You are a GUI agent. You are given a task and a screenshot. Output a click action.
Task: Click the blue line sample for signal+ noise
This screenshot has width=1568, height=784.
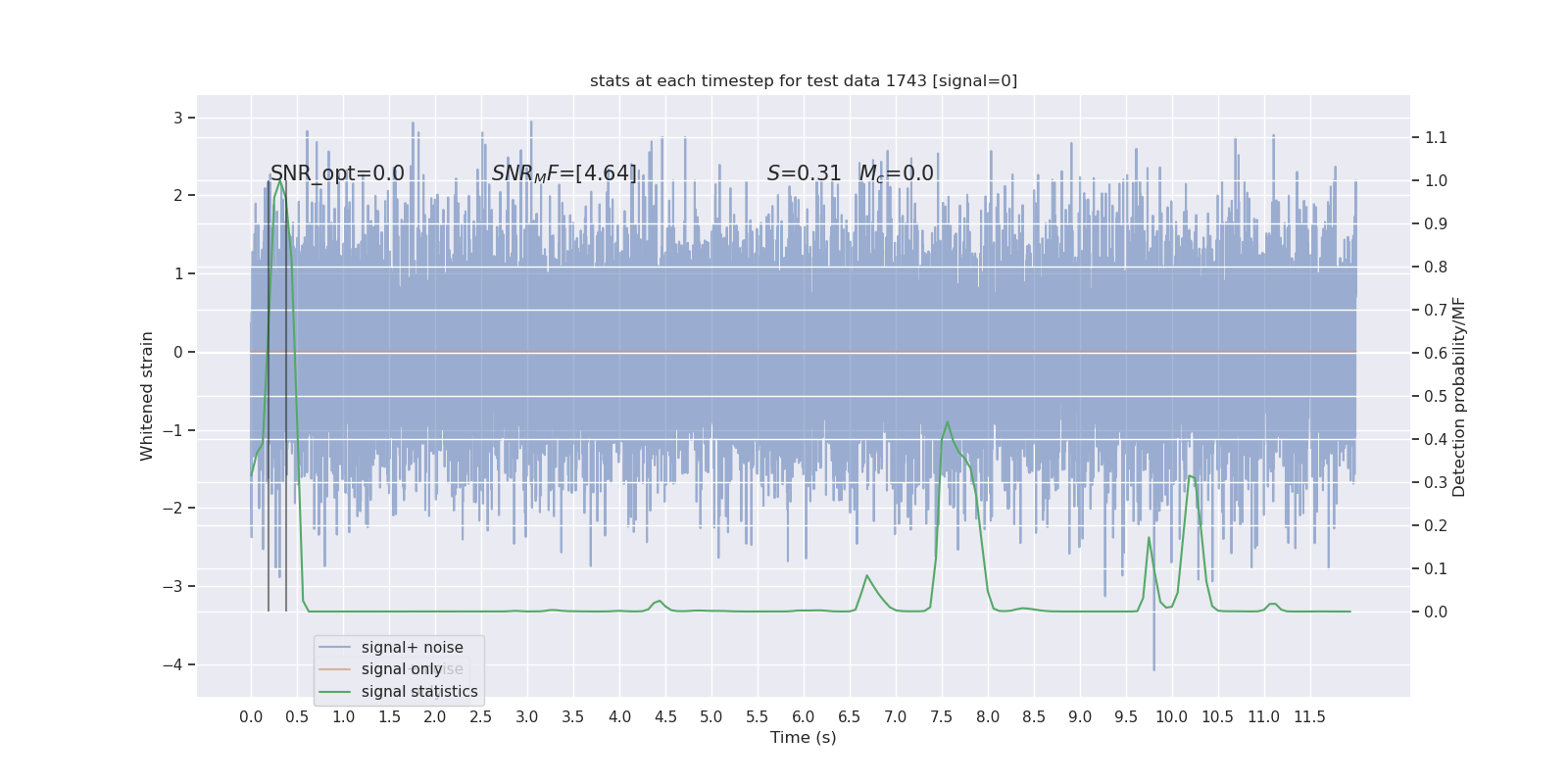click(335, 648)
